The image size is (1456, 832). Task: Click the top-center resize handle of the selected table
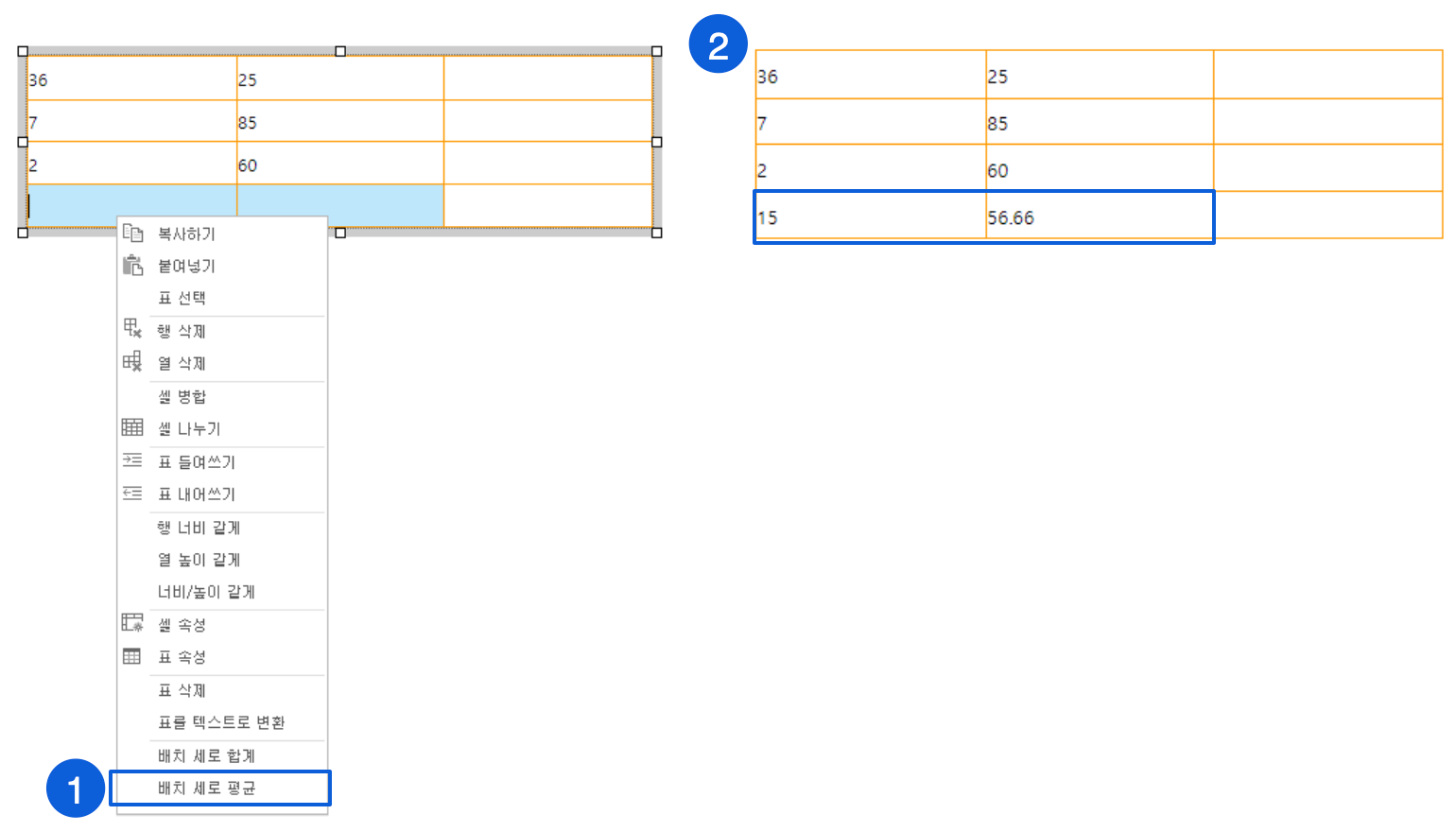[340, 51]
